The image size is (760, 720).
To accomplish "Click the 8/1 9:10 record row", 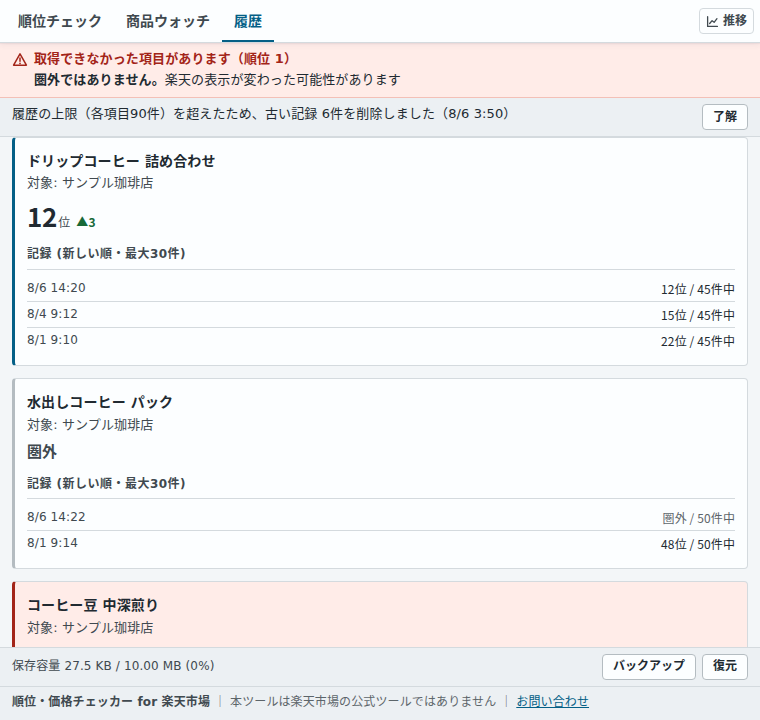I will (x=381, y=340).
